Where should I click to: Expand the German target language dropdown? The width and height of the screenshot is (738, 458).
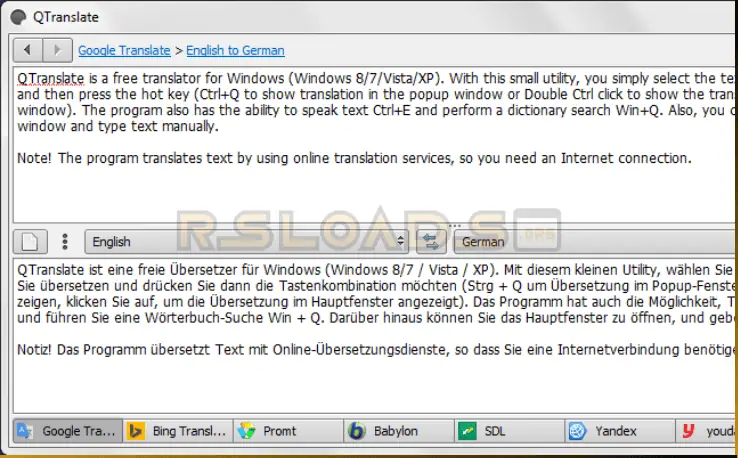click(x=595, y=242)
